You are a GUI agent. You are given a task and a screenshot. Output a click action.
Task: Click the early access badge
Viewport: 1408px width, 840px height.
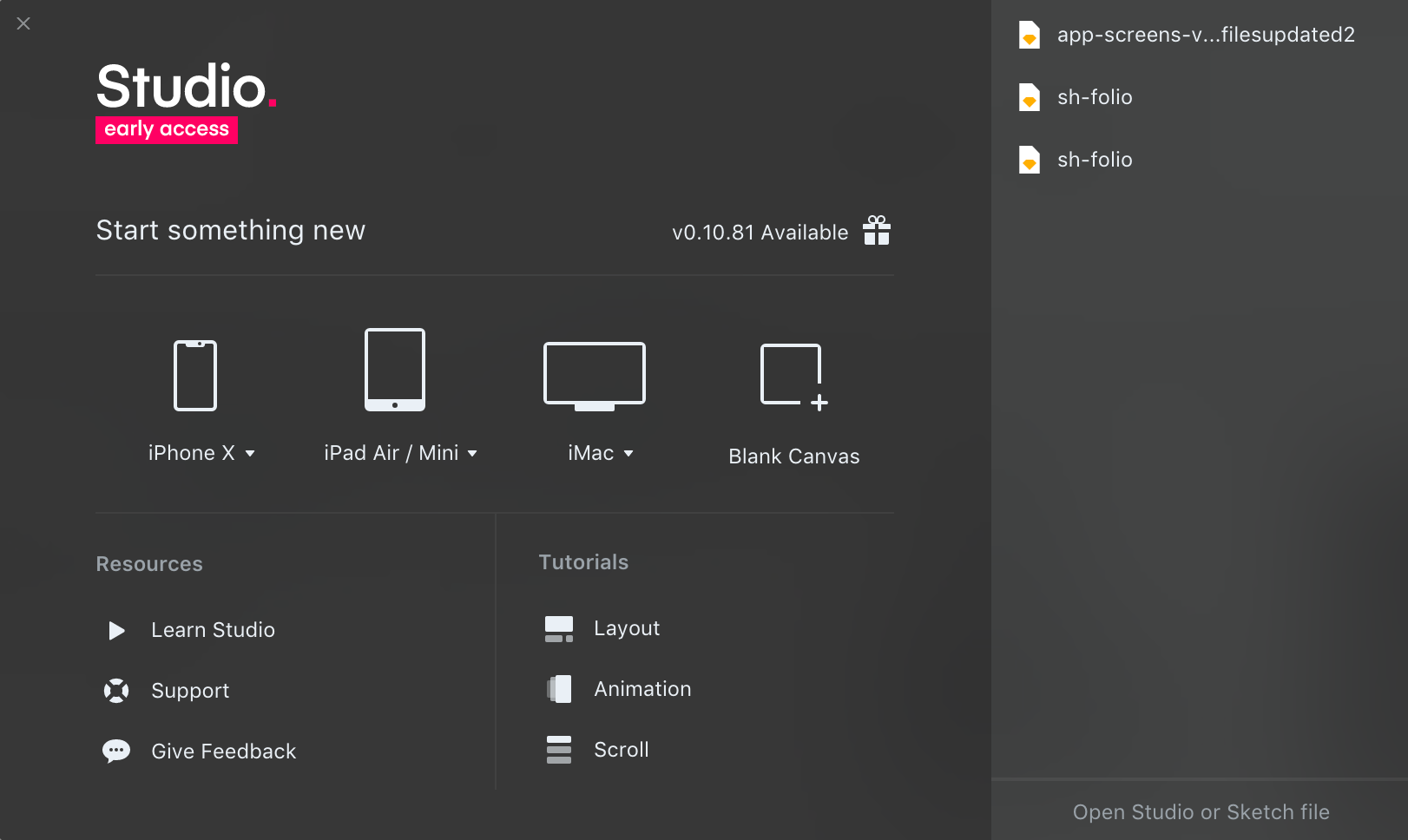tap(167, 129)
